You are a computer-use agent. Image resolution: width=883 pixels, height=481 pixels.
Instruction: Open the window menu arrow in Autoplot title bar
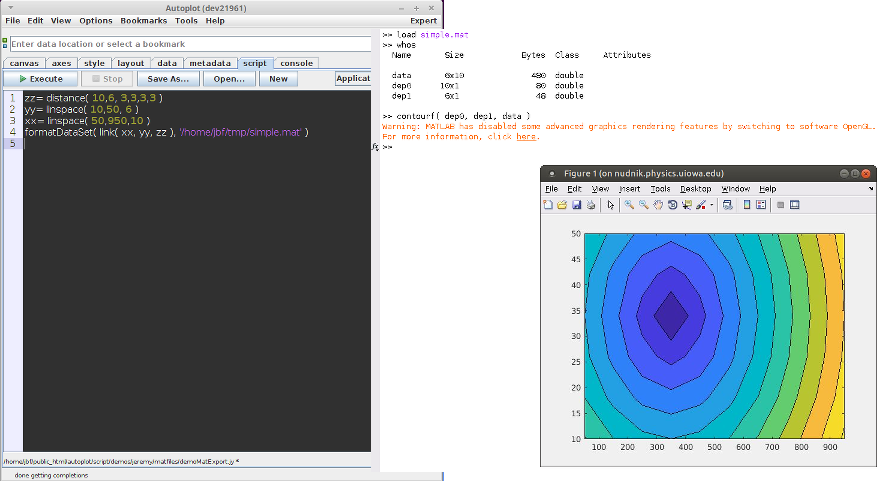click(10, 6)
